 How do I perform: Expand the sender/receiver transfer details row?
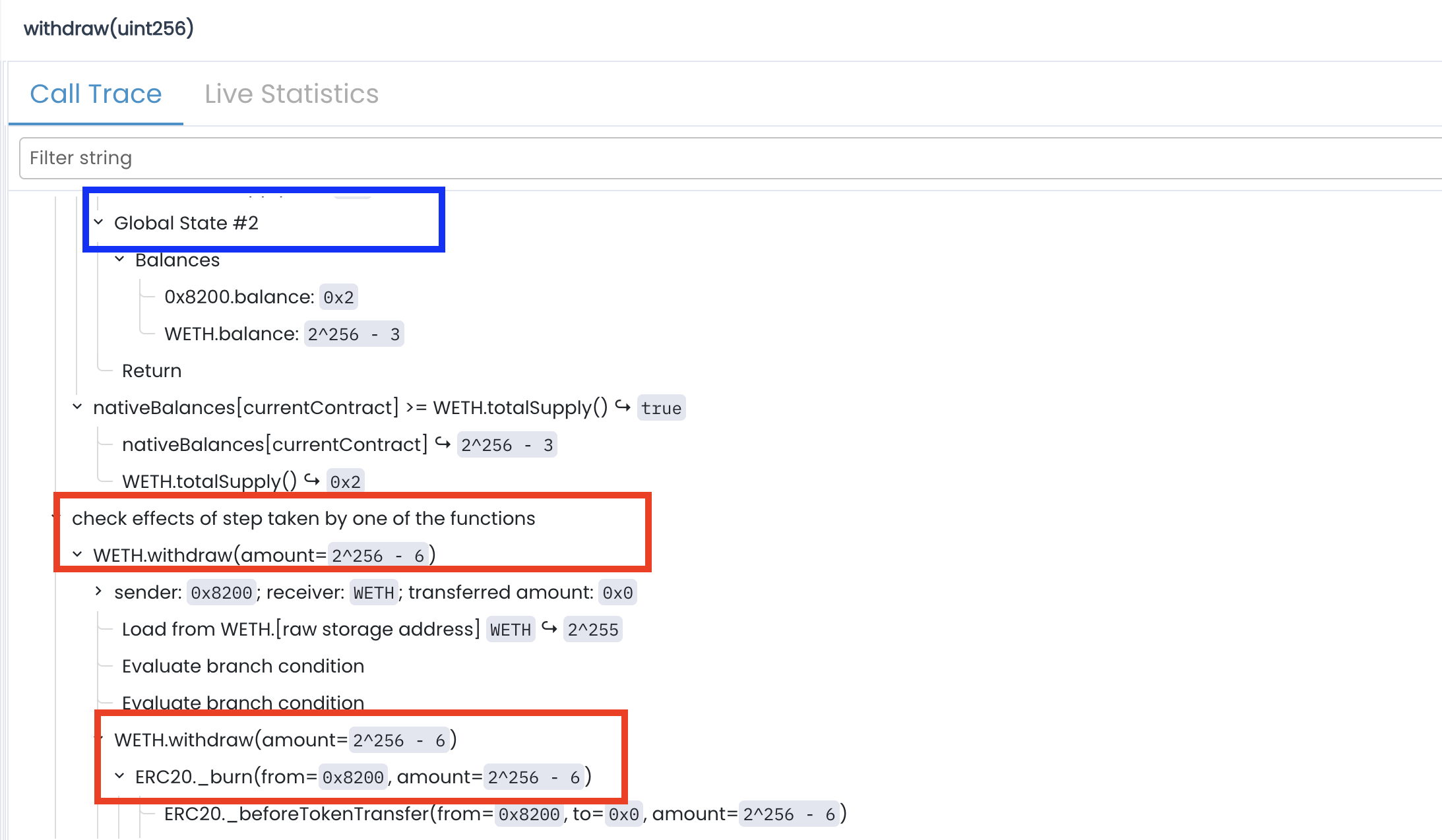coord(98,592)
